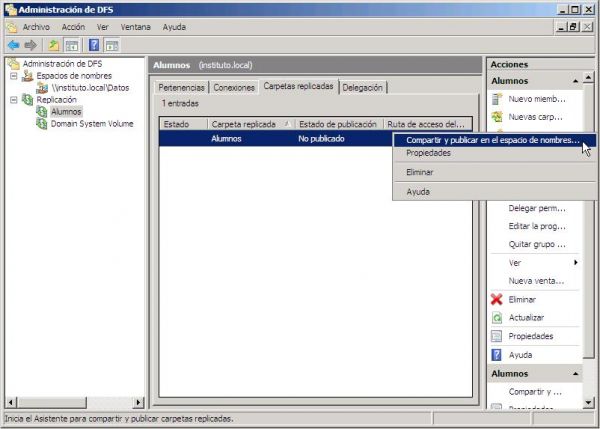Sort by Carpeta replicada column header

[251, 124]
